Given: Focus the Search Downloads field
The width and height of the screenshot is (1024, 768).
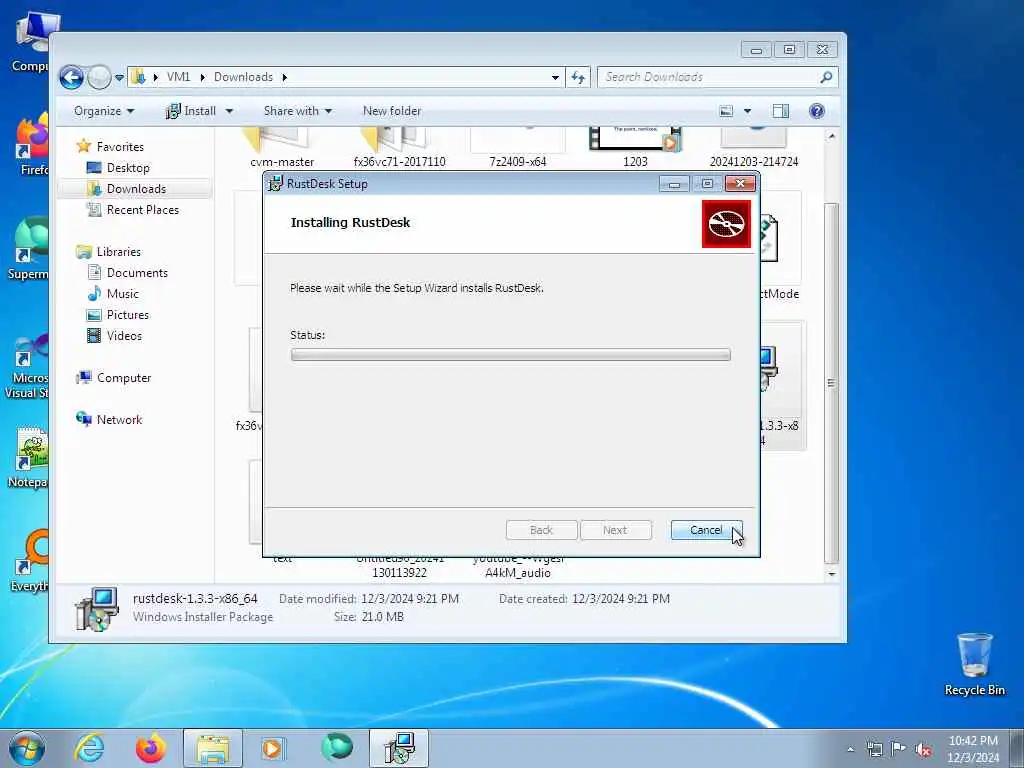Looking at the screenshot, I should (717, 77).
